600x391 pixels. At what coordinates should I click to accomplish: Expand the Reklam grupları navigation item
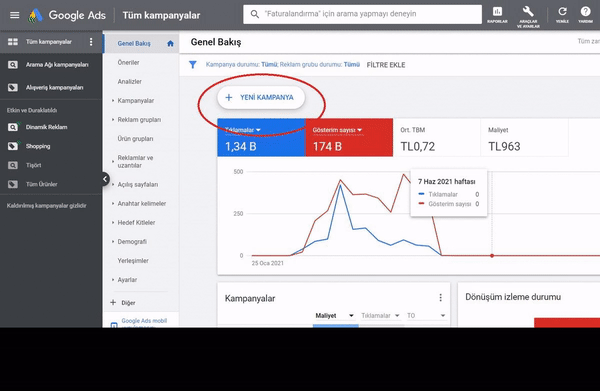113,120
